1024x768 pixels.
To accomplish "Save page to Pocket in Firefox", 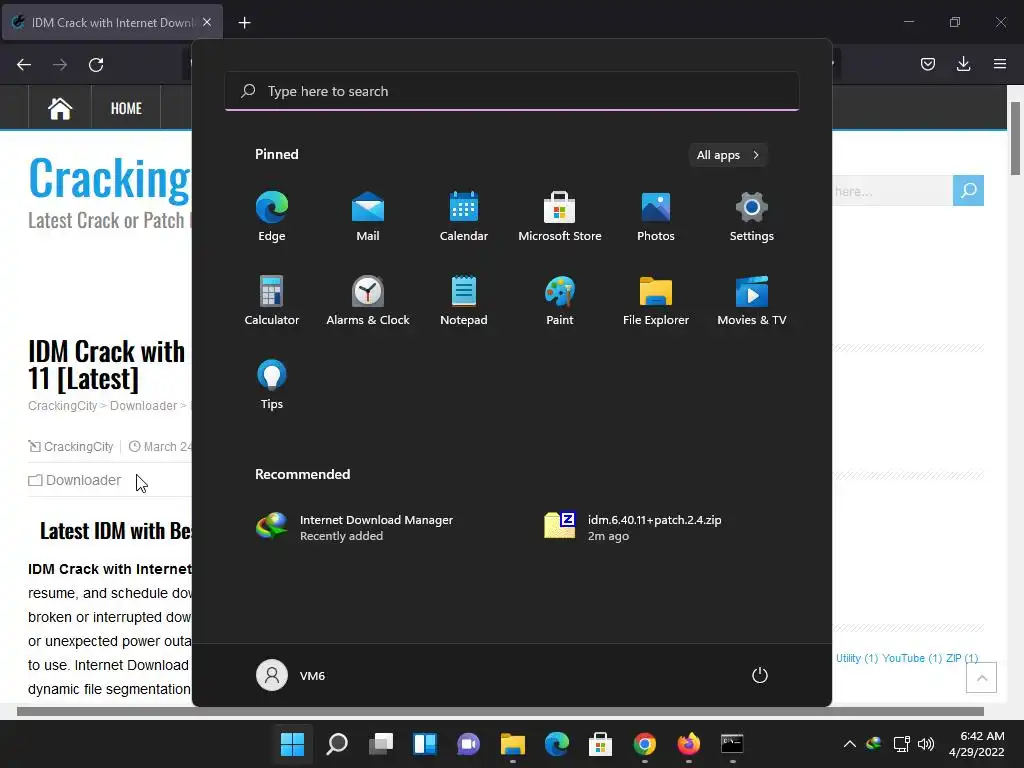I will click(x=928, y=64).
